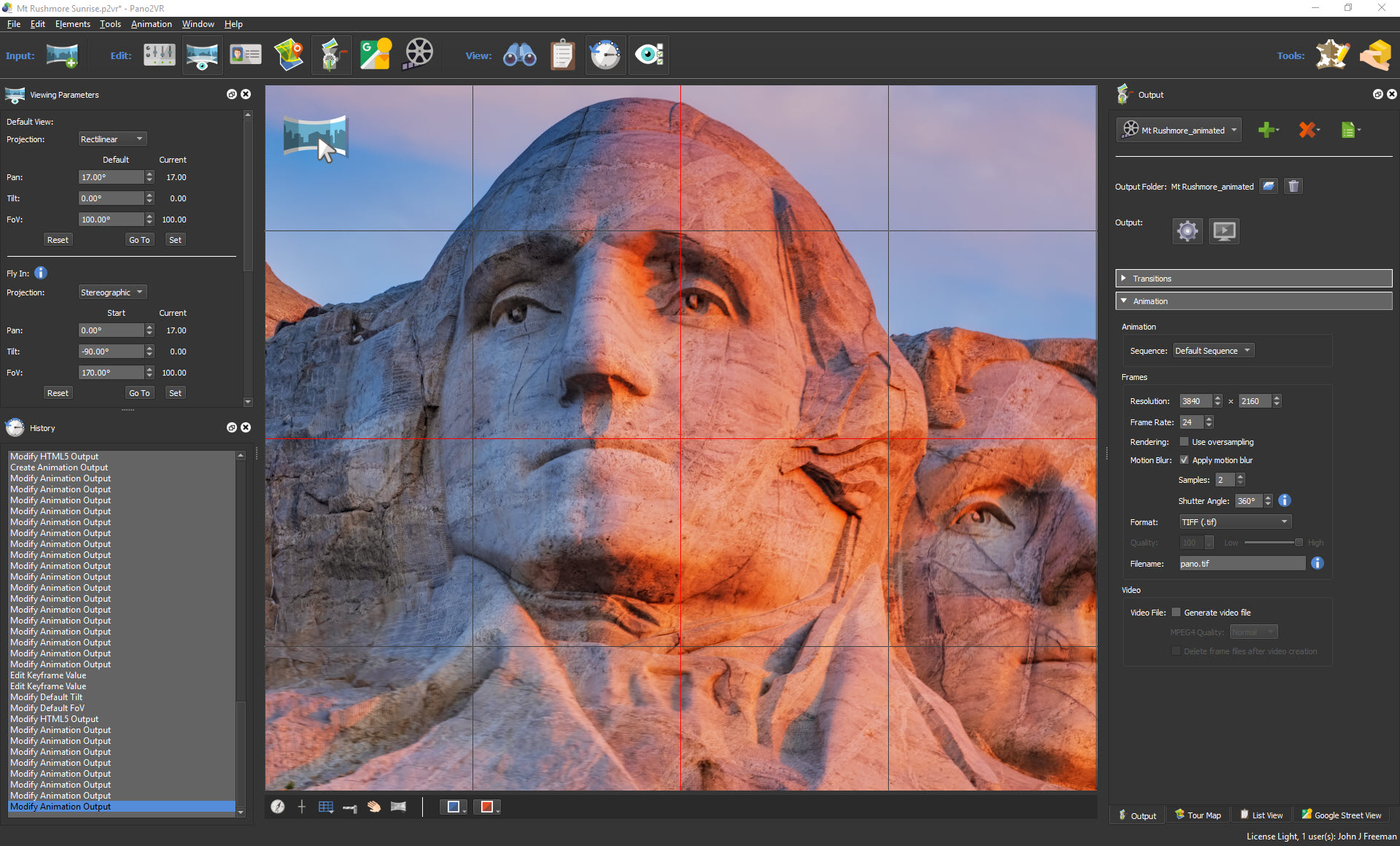Select the Clipboard/Notes panel icon

562,55
